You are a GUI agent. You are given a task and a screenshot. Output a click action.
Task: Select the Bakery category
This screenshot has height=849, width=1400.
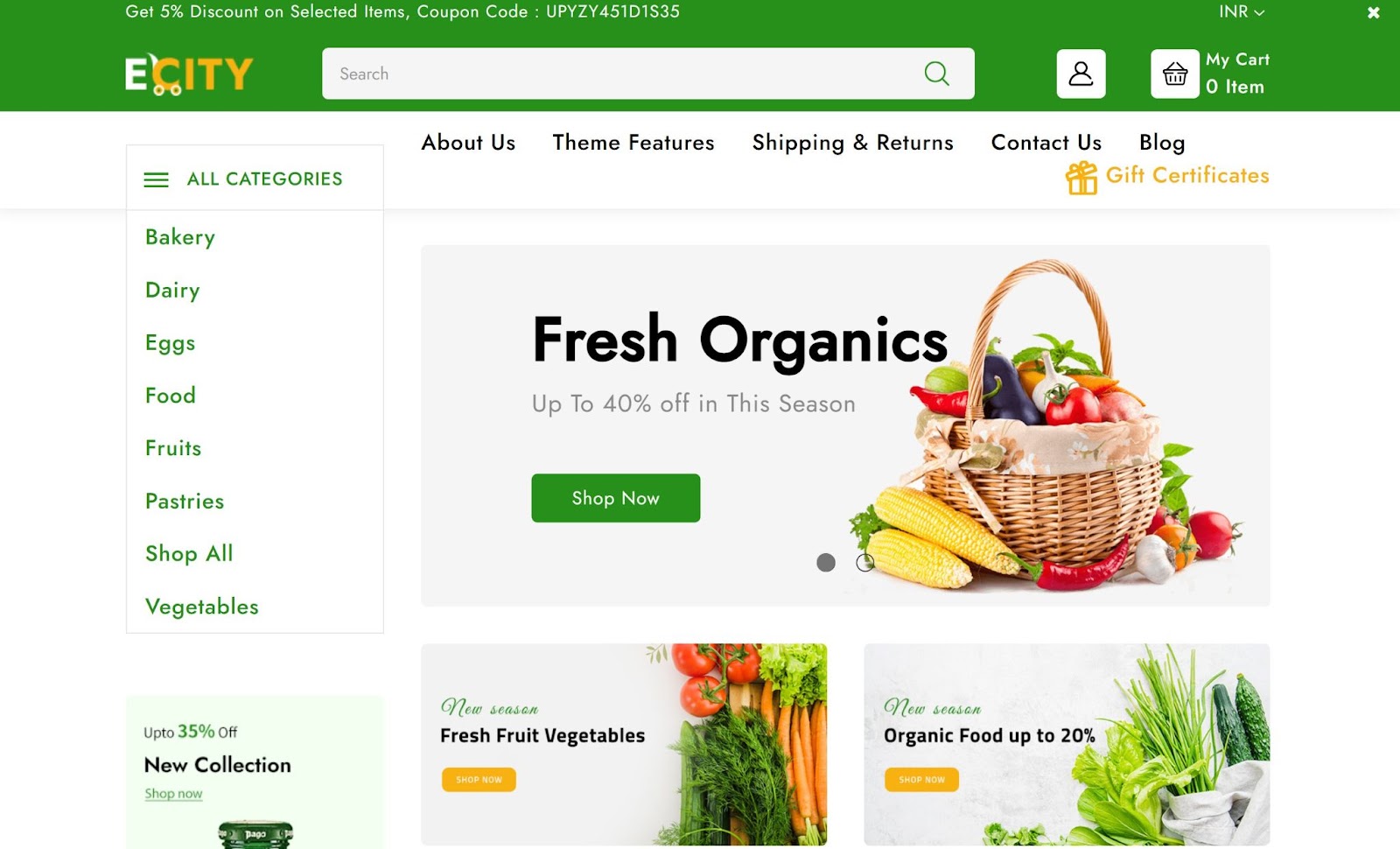click(180, 237)
